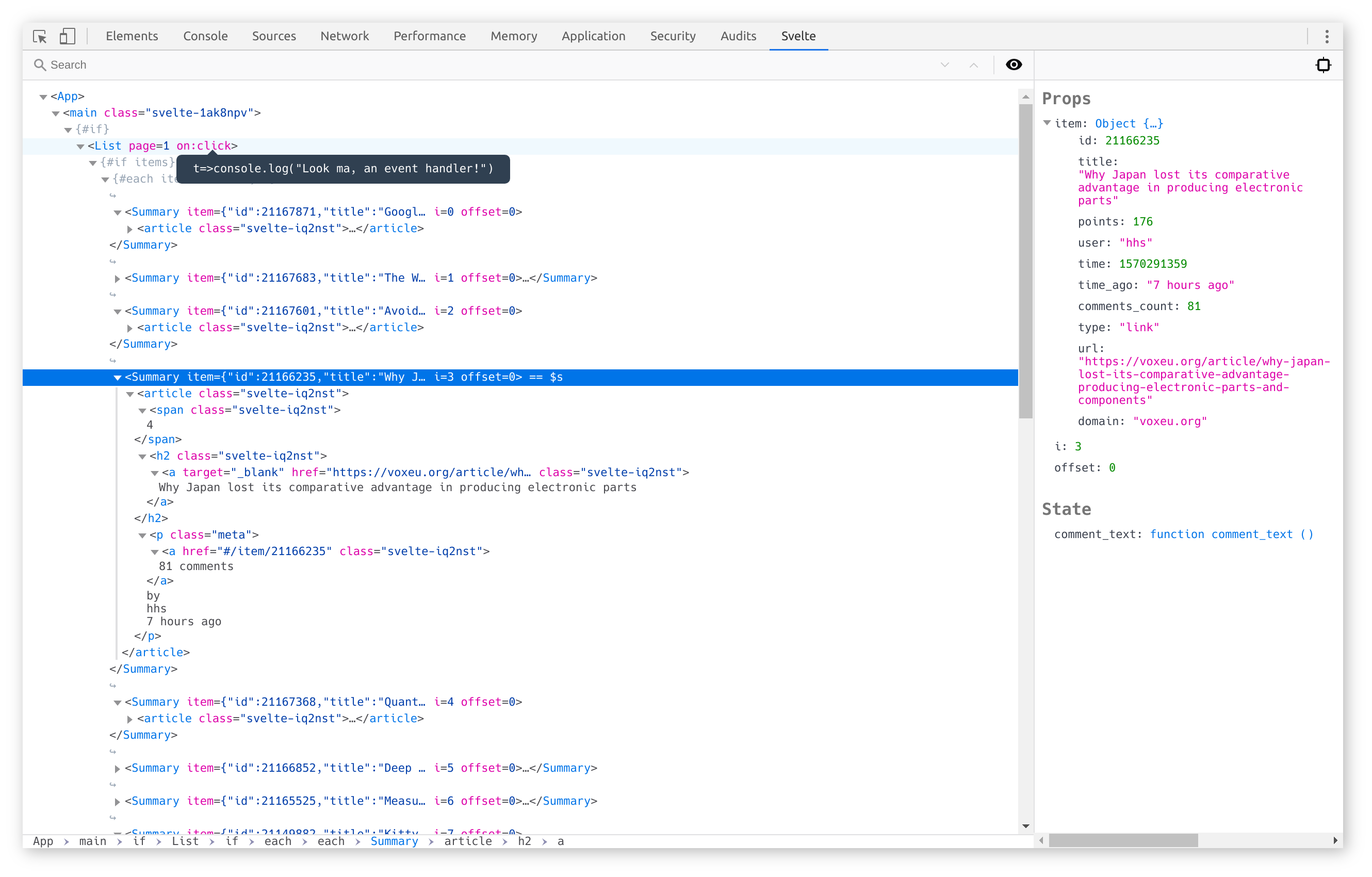Toggle the device toolbar icon
The width and height of the screenshot is (1372, 877).
[x=67, y=36]
